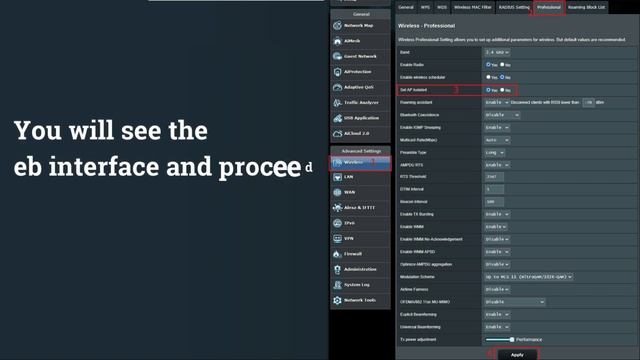Viewport: 640px width, 360px height.
Task: Open the Optimize AMPDU aggregation dropdown
Action: click(x=497, y=264)
